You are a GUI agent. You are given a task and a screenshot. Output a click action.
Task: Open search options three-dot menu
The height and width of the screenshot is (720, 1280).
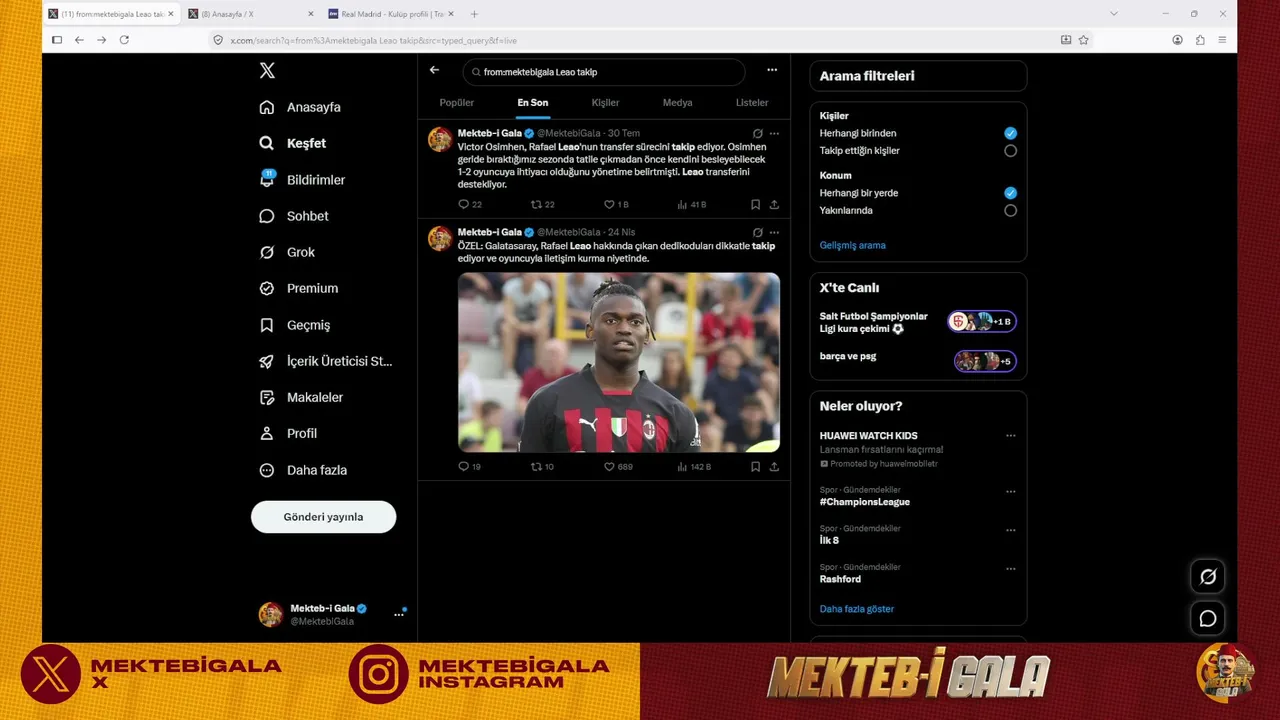point(772,70)
